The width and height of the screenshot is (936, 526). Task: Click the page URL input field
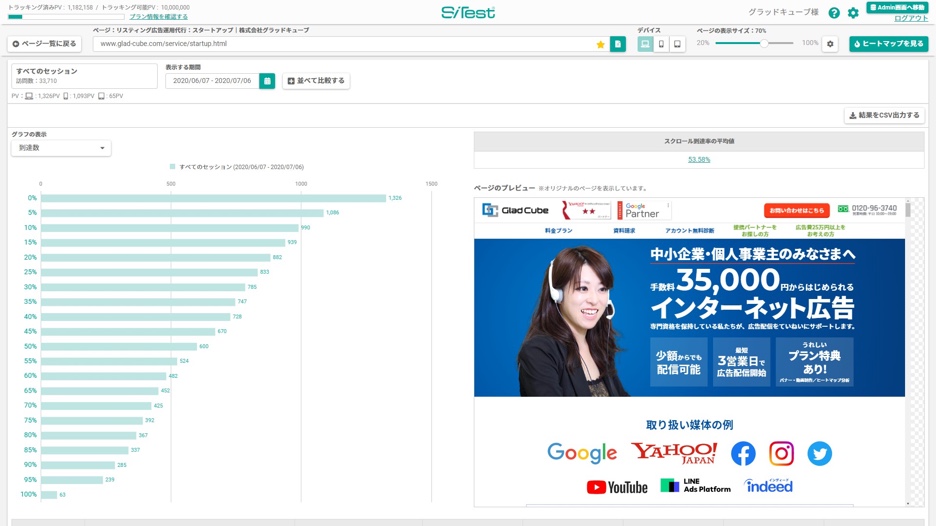(x=340, y=44)
